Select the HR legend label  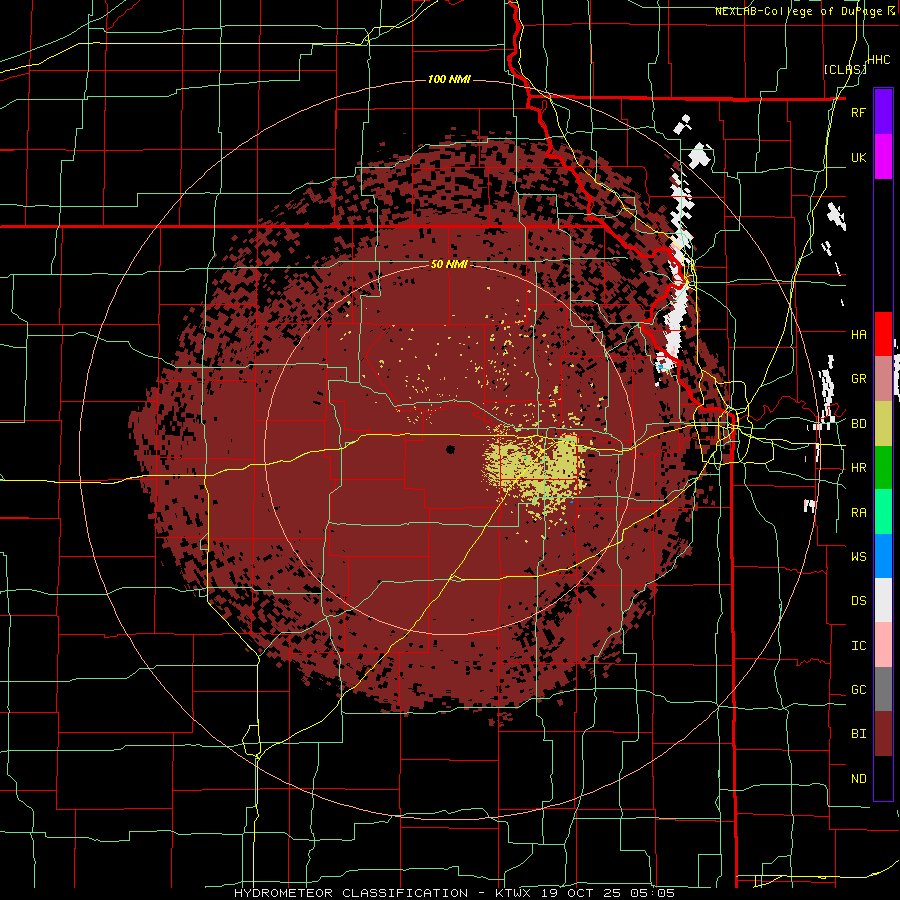pos(858,468)
